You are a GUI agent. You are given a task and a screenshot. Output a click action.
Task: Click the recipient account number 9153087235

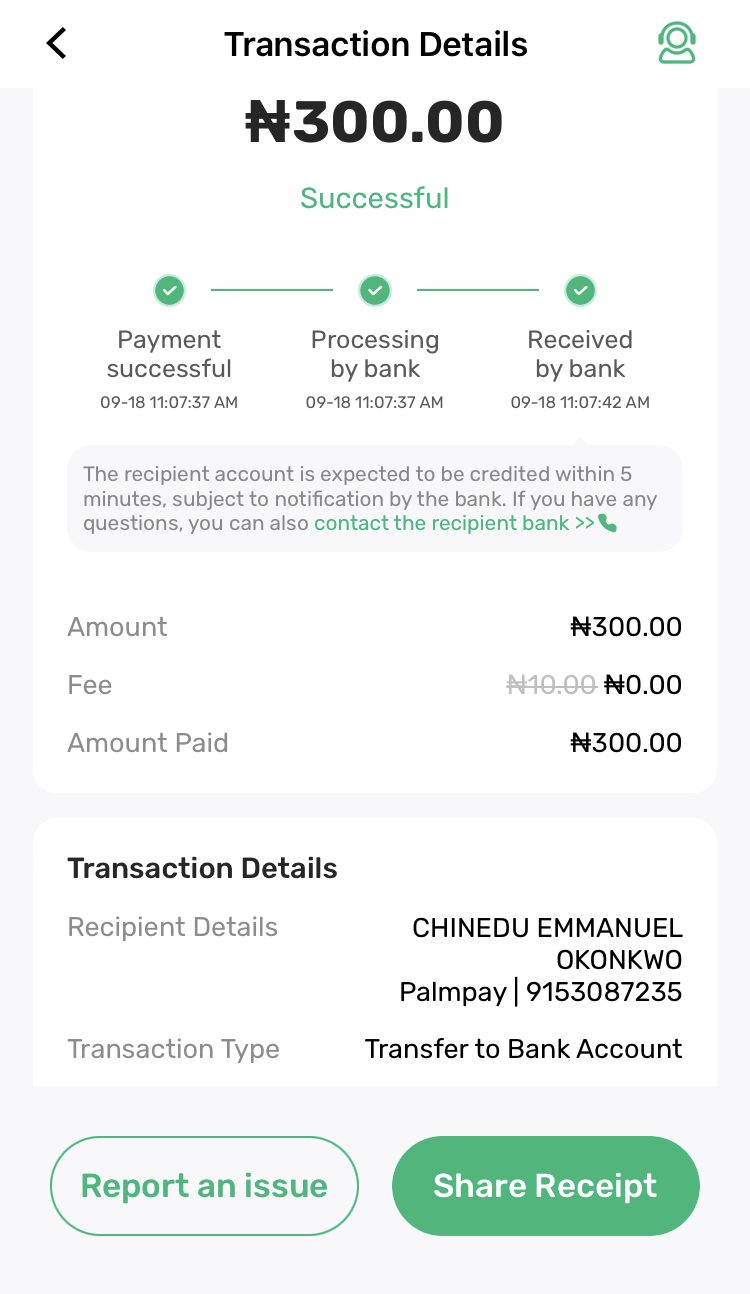(604, 992)
